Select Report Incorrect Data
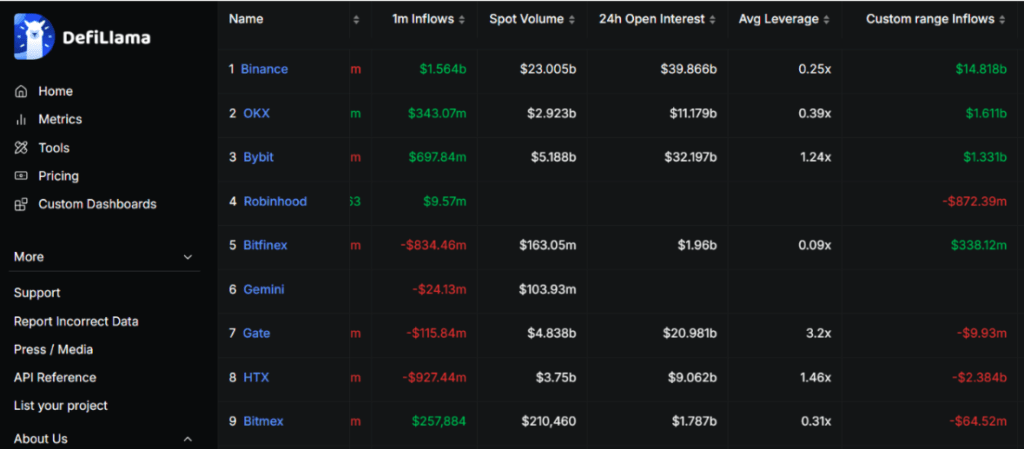Screen dimensions: 1024x449 point(76,321)
